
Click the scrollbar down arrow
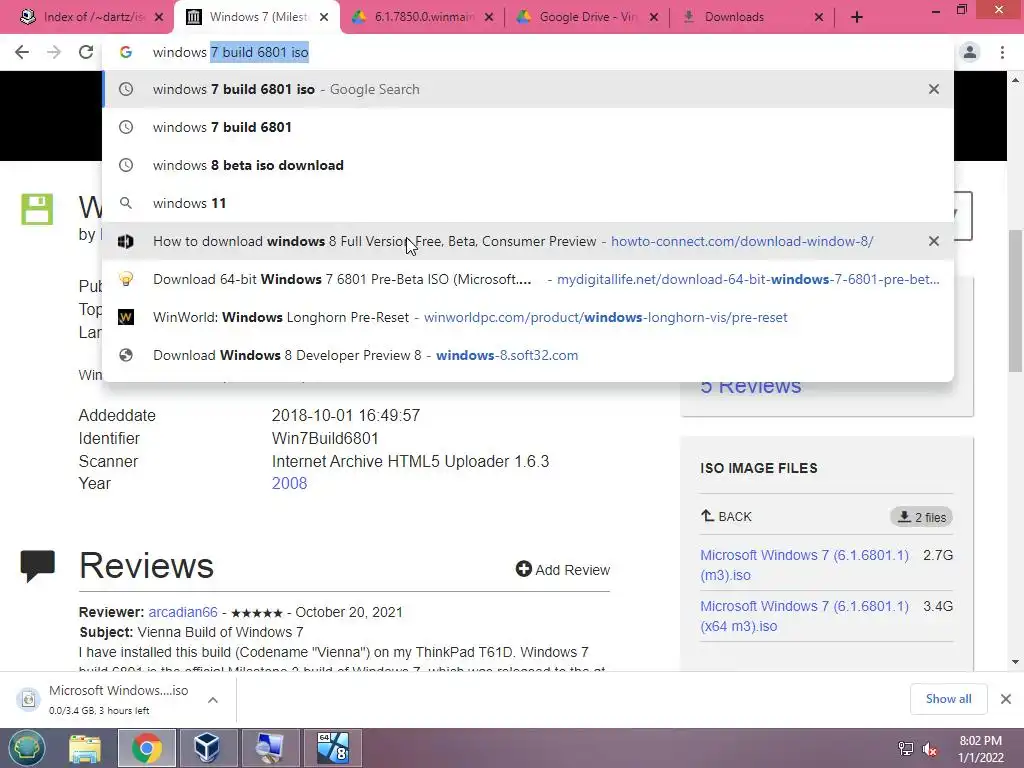(x=1016, y=662)
